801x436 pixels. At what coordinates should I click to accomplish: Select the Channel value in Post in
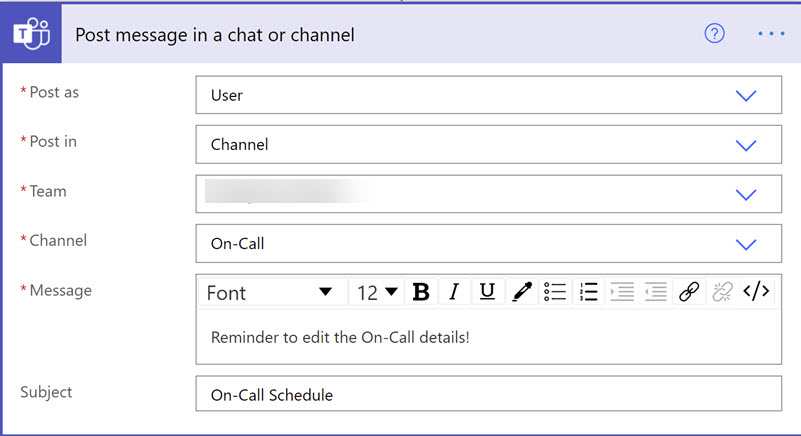pyautogui.click(x=240, y=145)
